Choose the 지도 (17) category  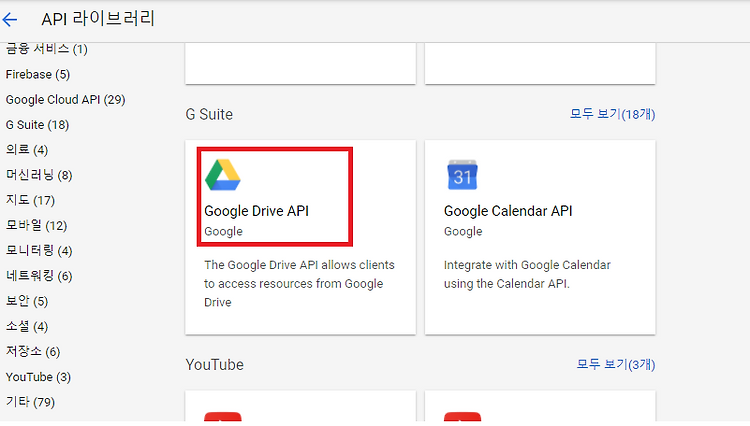30,200
